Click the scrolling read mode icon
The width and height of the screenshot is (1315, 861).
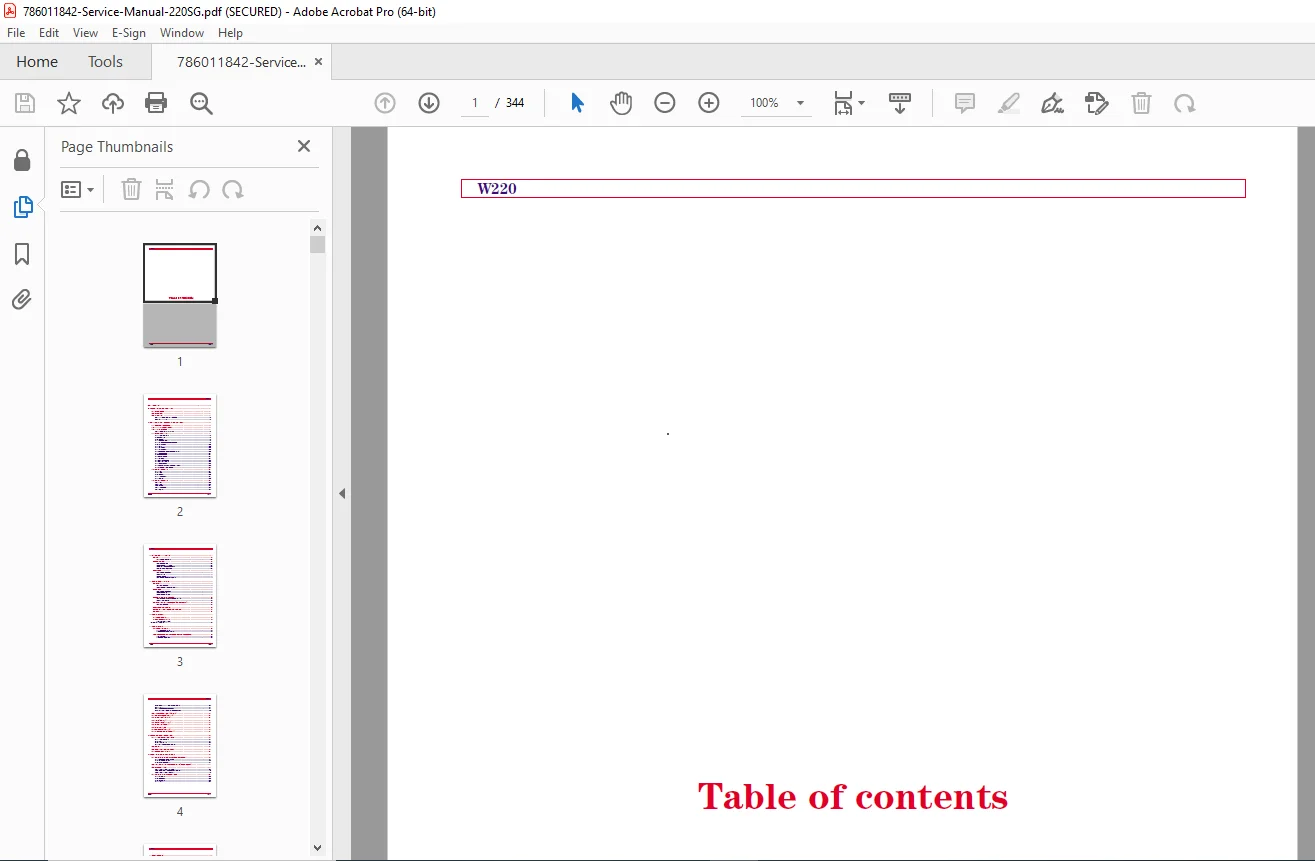(x=900, y=103)
